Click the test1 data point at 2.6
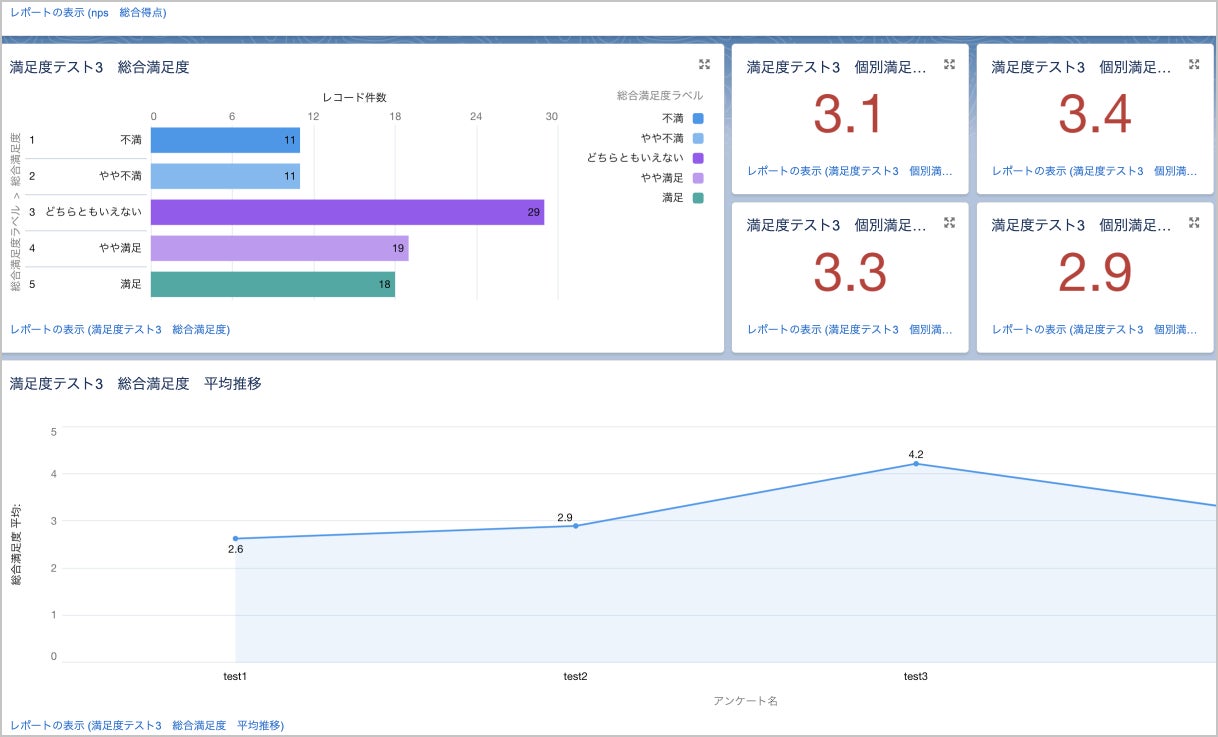This screenshot has height=737, width=1218. (x=236, y=539)
